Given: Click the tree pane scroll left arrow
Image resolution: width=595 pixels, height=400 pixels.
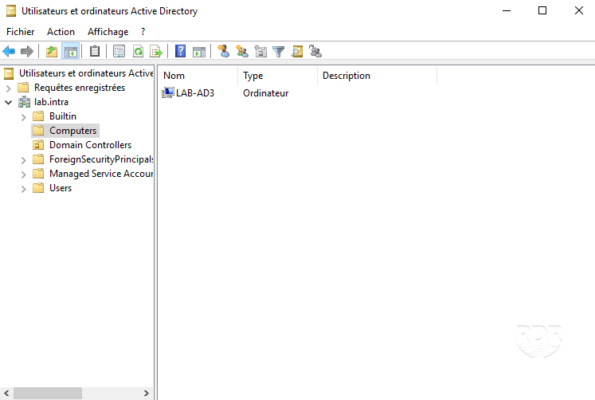Looking at the screenshot, I should click(x=6, y=393).
